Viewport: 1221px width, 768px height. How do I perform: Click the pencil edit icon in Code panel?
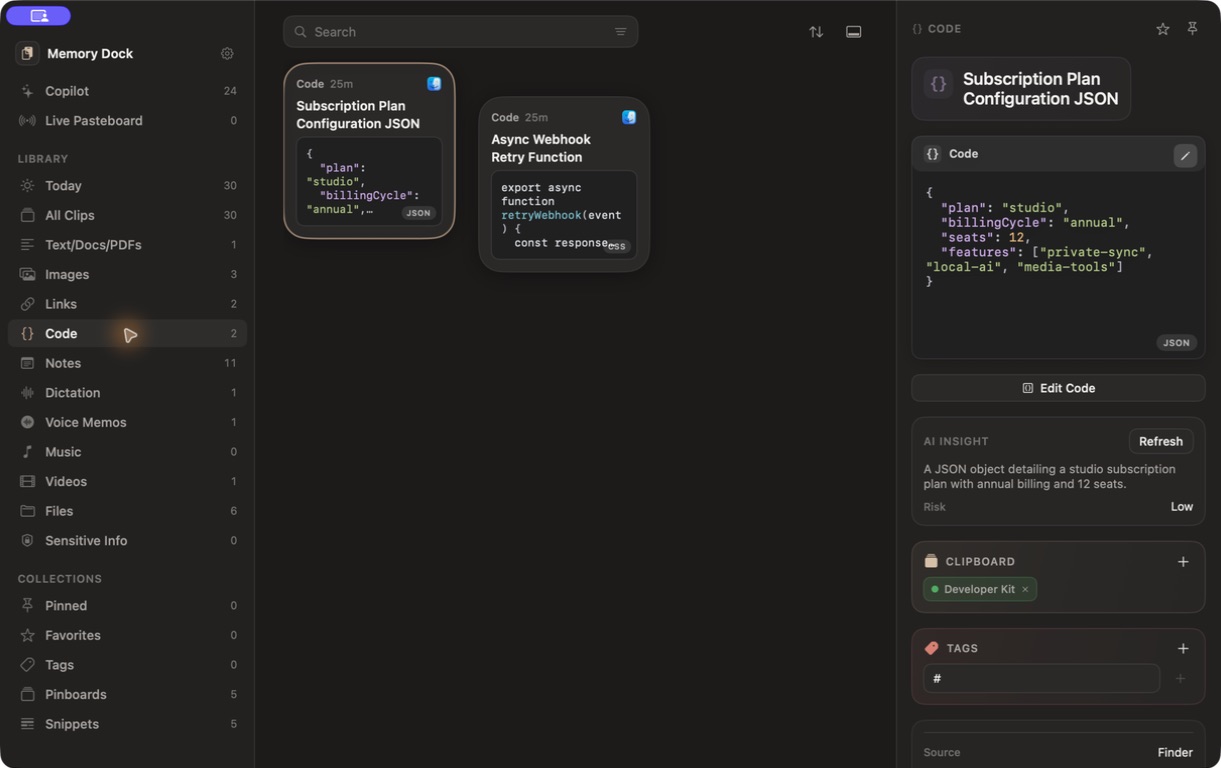pos(1185,155)
